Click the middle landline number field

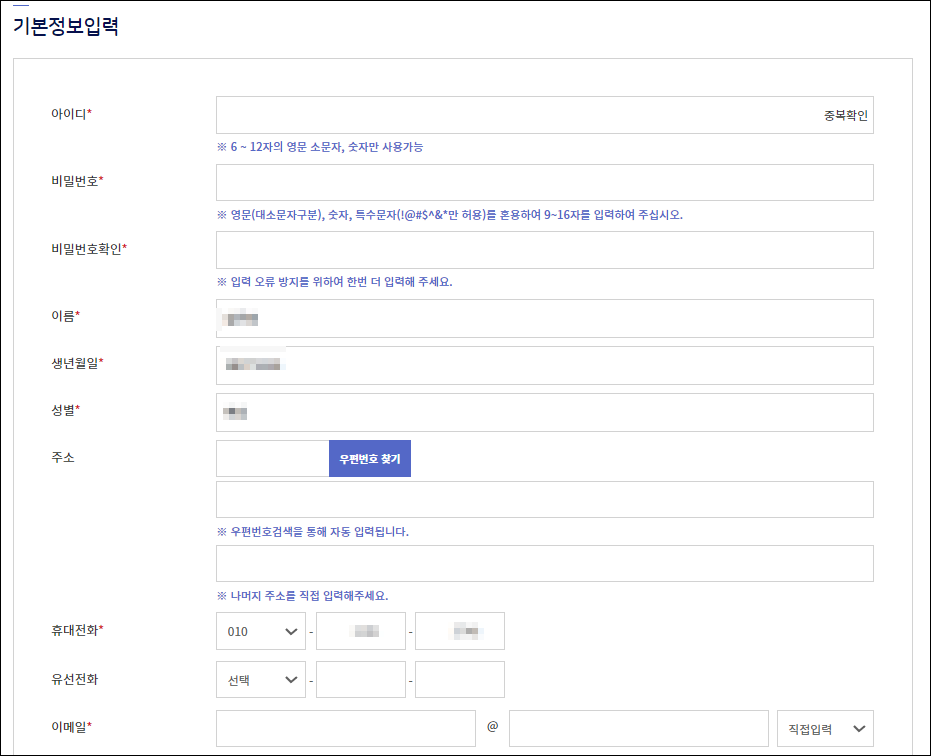(360, 679)
